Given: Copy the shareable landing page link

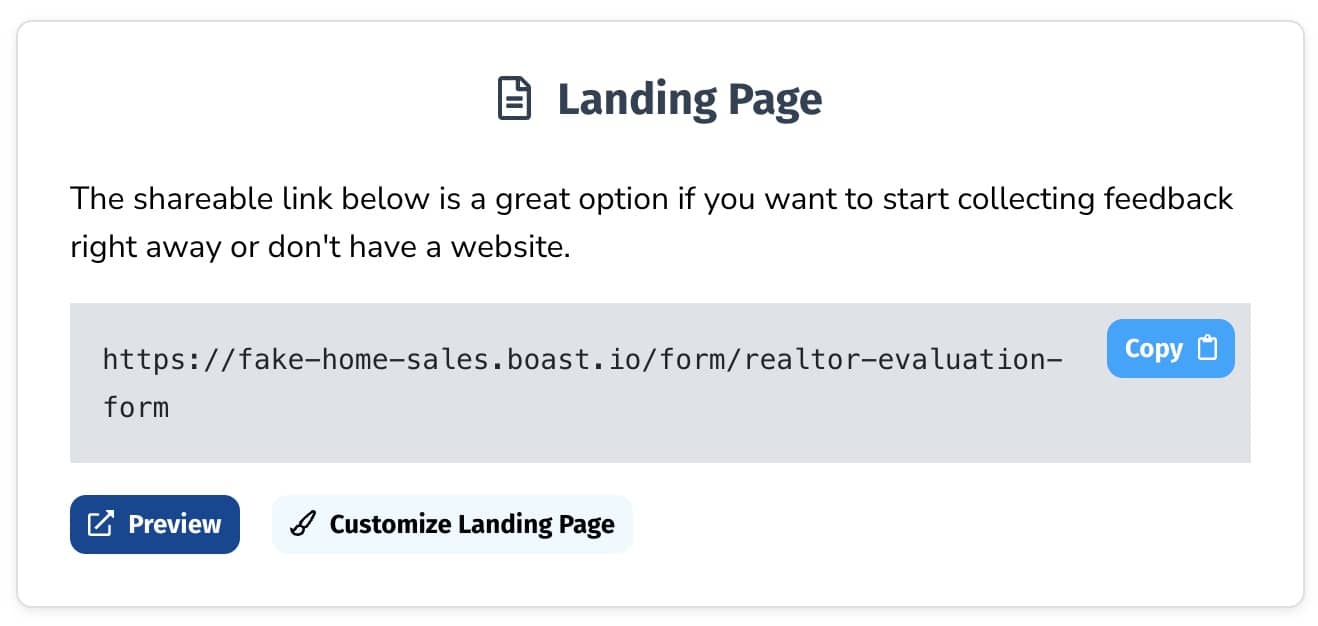Looking at the screenshot, I should tap(1170, 349).
